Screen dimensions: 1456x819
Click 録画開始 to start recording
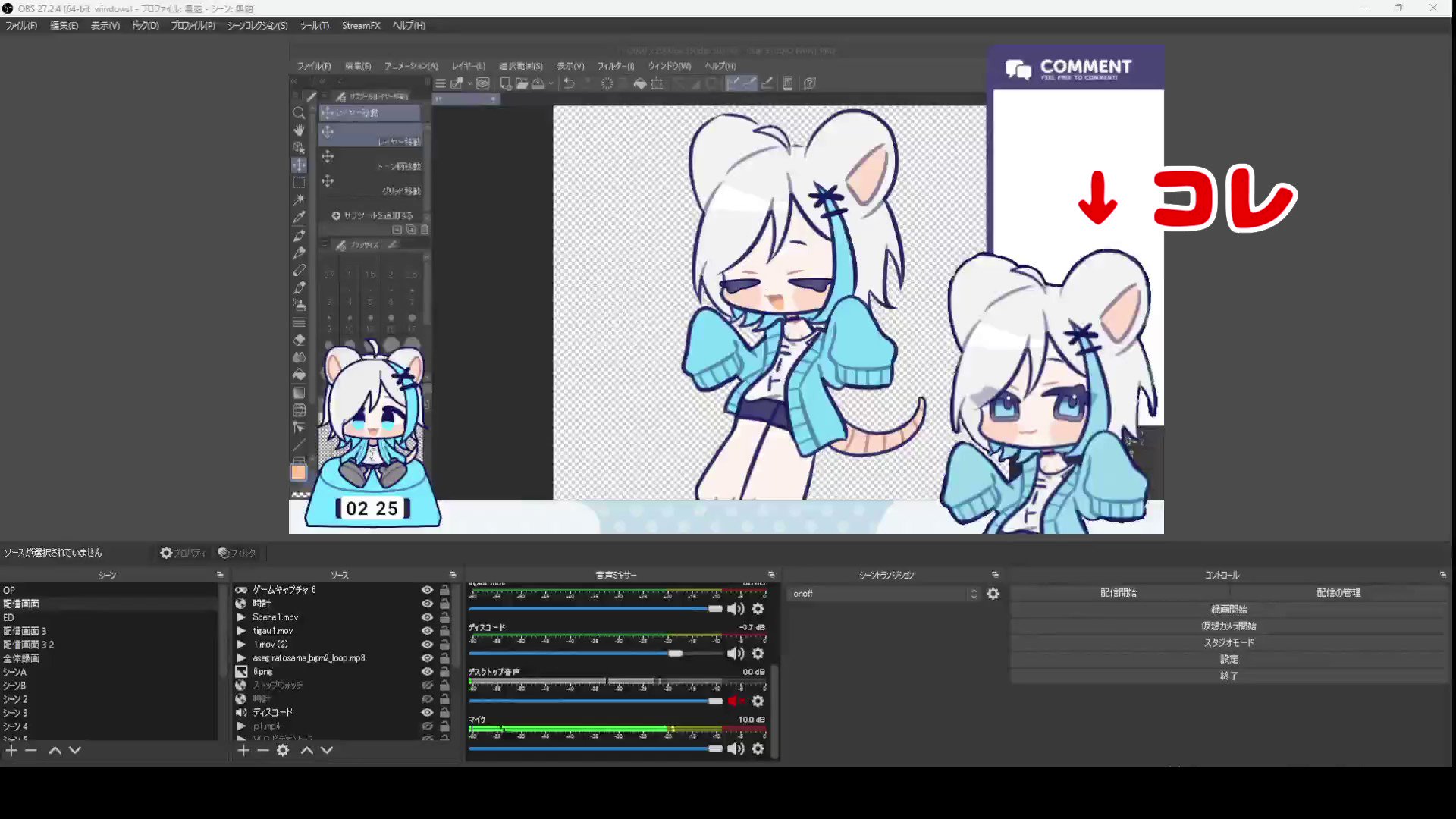(x=1229, y=610)
